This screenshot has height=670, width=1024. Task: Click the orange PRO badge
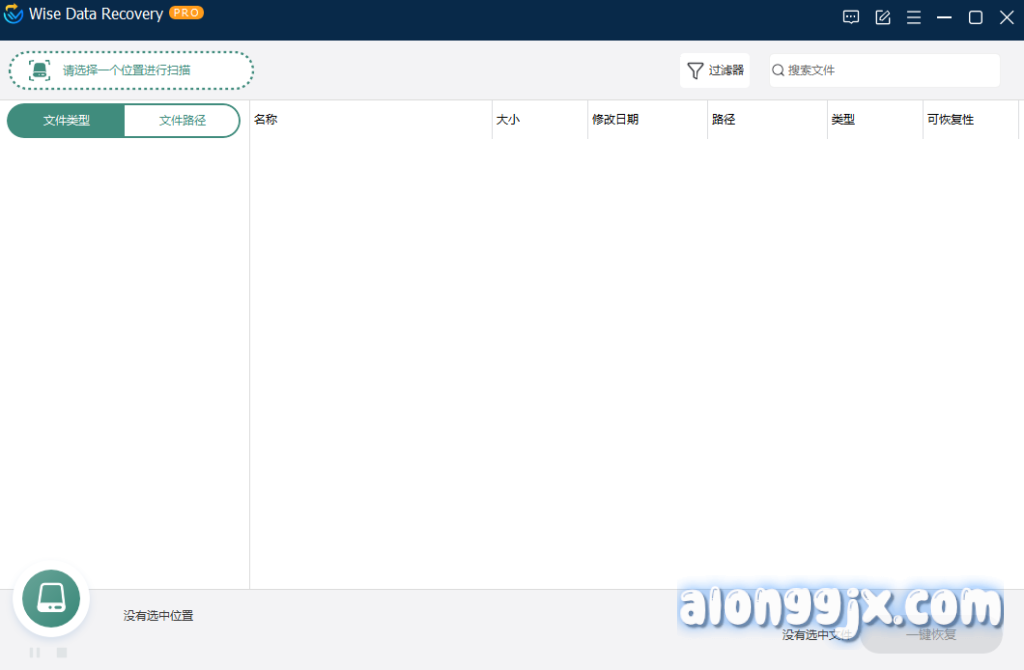point(186,13)
